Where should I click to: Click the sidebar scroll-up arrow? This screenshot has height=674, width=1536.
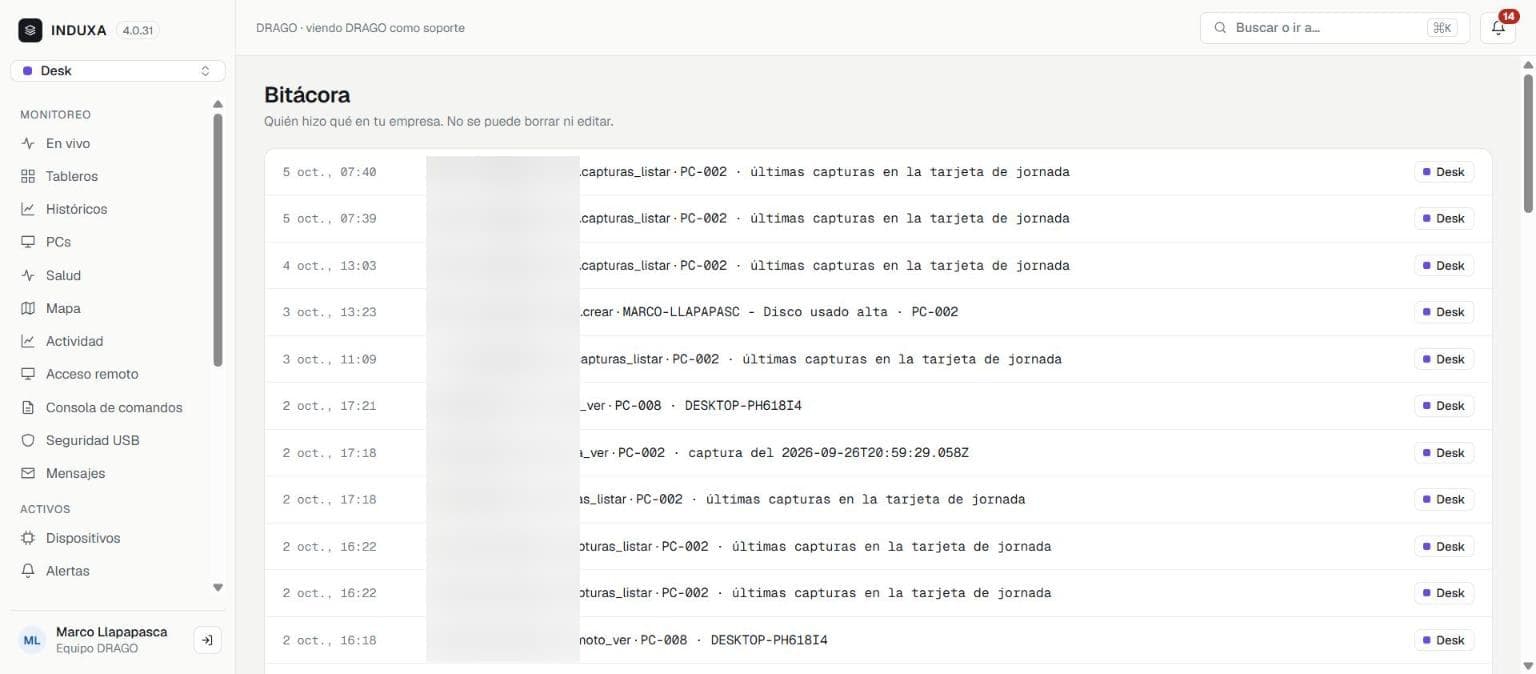[218, 104]
